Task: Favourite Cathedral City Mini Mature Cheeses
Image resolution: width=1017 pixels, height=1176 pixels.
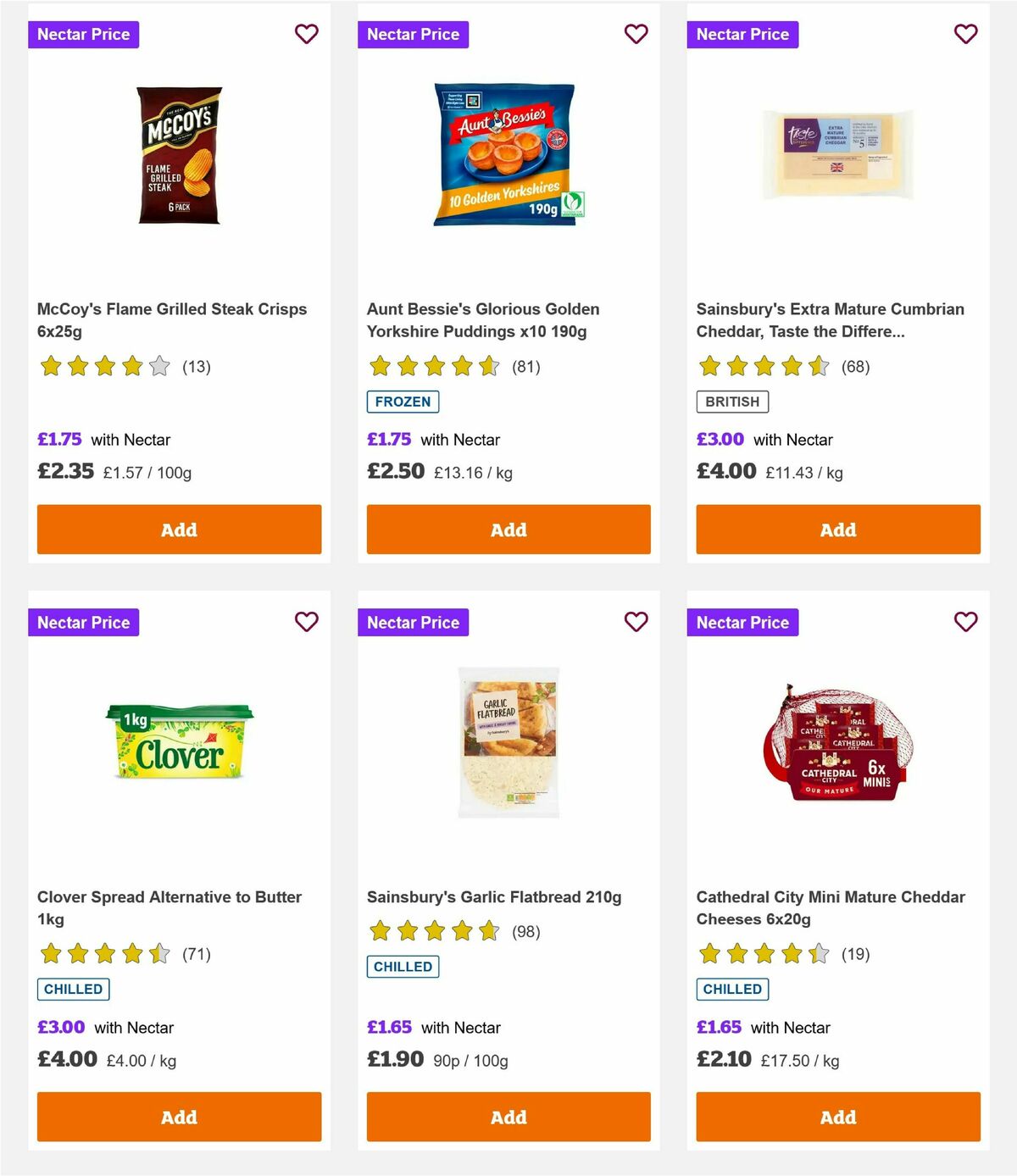Action: [965, 621]
